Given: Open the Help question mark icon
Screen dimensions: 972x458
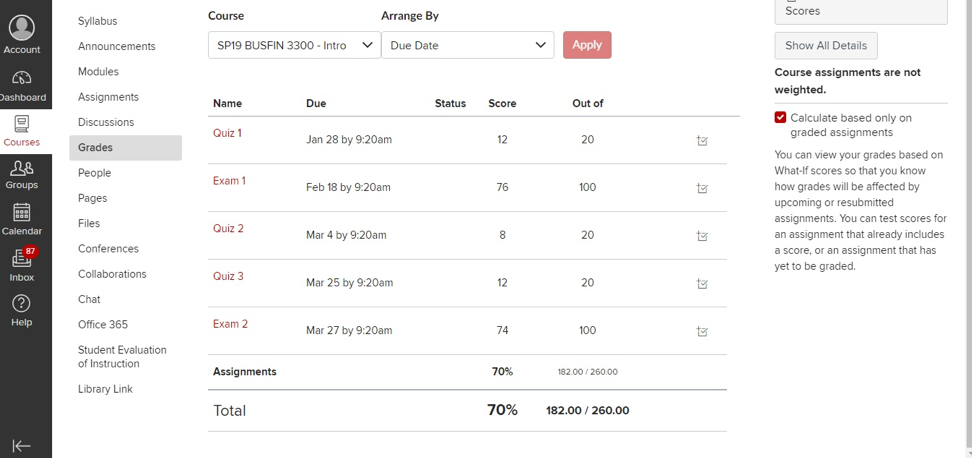Looking at the screenshot, I should click(x=22, y=304).
